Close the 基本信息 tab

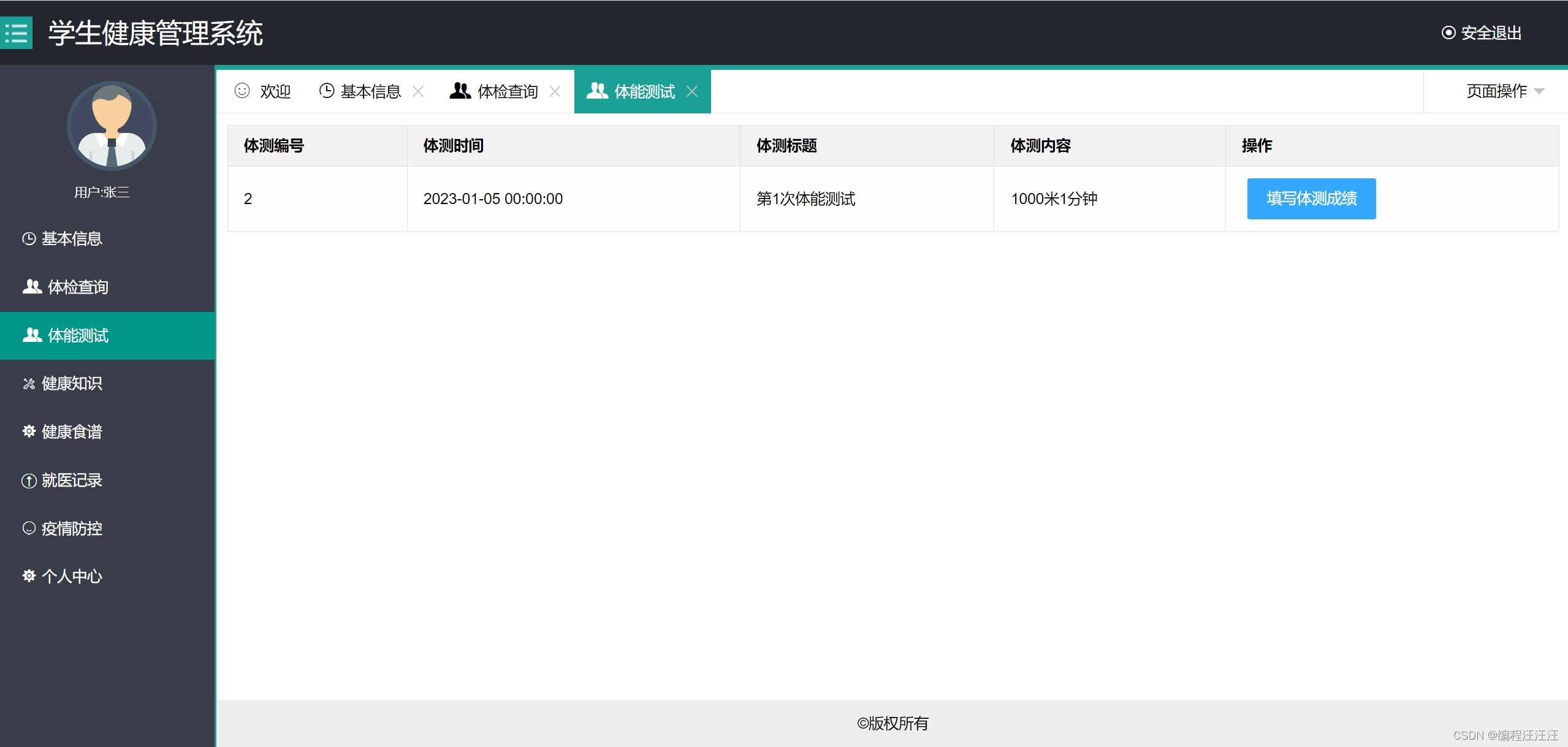(x=418, y=91)
